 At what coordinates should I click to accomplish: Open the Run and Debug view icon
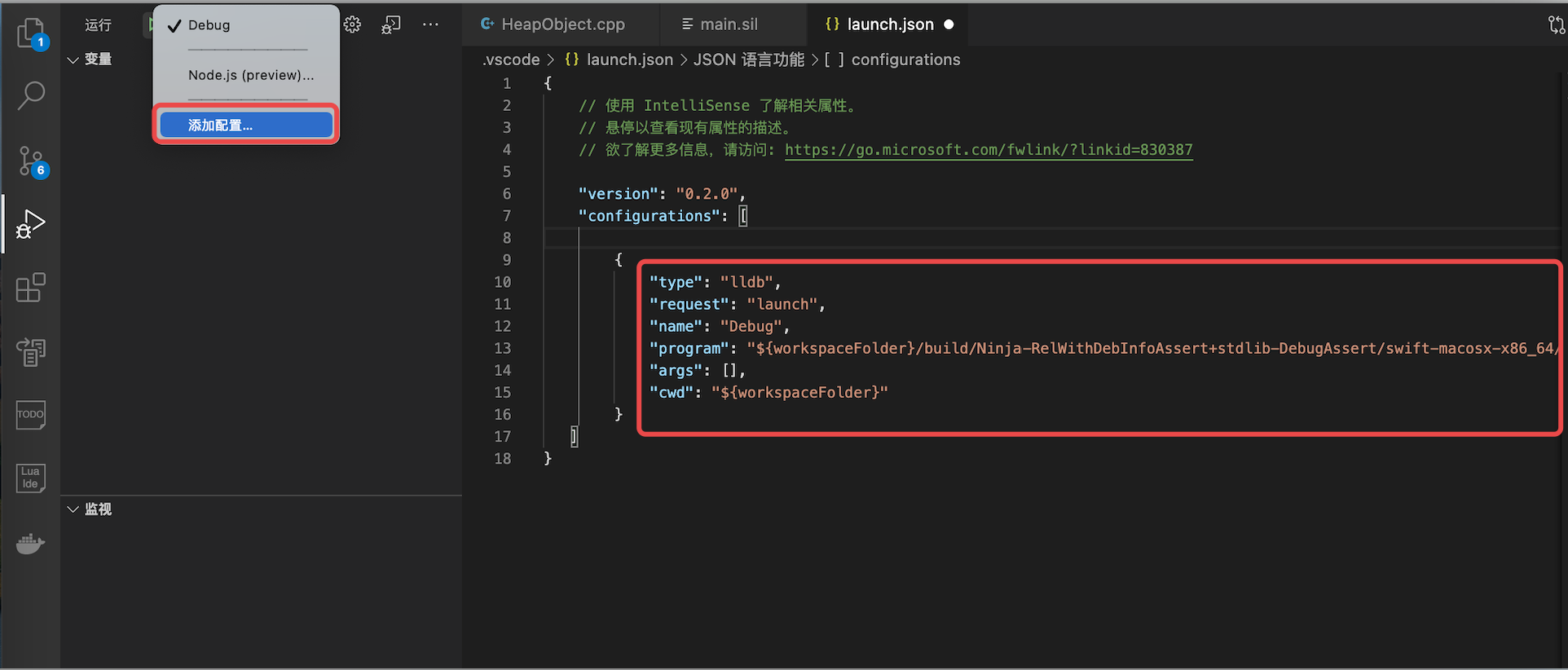pyautogui.click(x=31, y=223)
